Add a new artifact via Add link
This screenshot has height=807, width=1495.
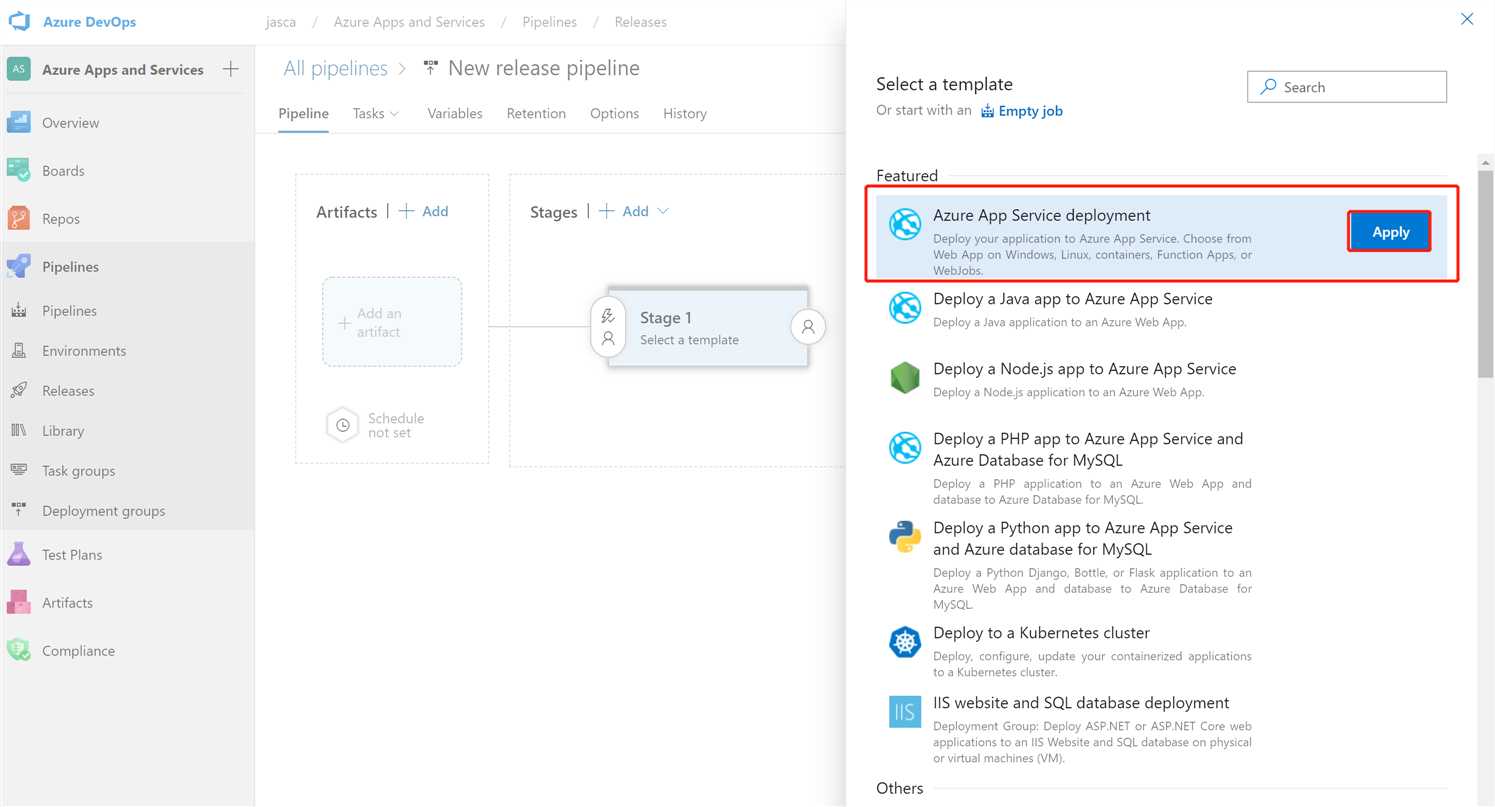click(424, 211)
